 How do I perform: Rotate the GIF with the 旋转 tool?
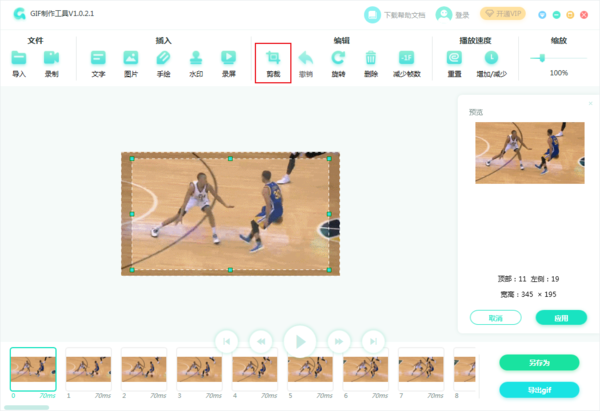[x=338, y=58]
